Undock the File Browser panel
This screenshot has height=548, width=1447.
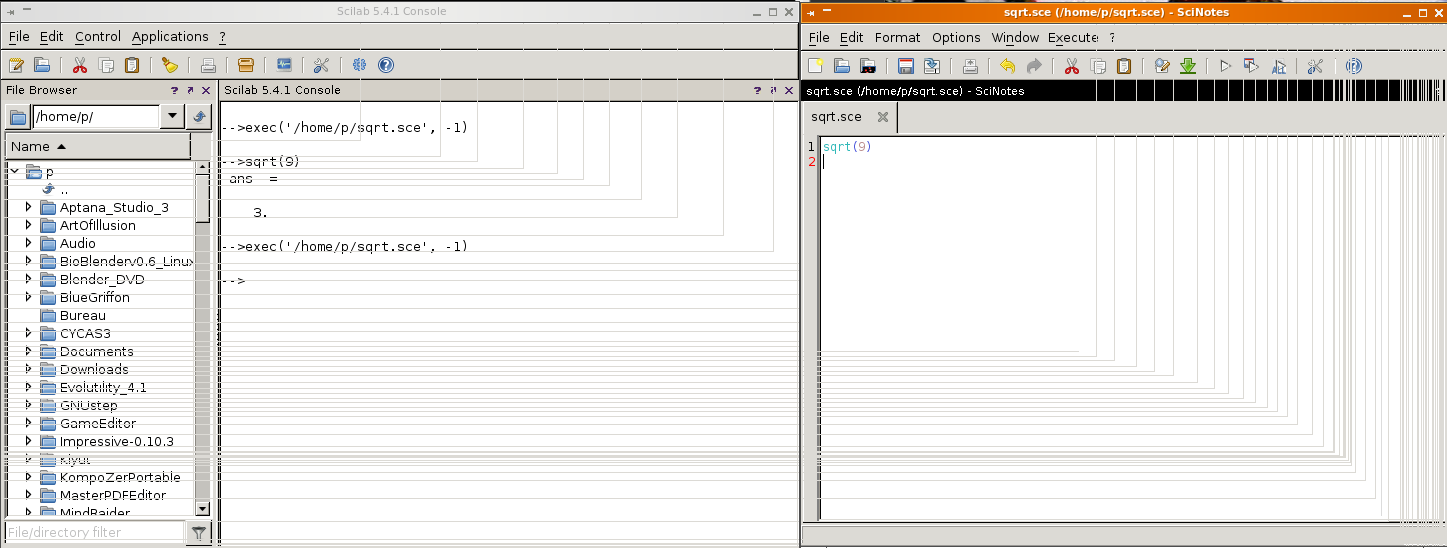click(190, 90)
